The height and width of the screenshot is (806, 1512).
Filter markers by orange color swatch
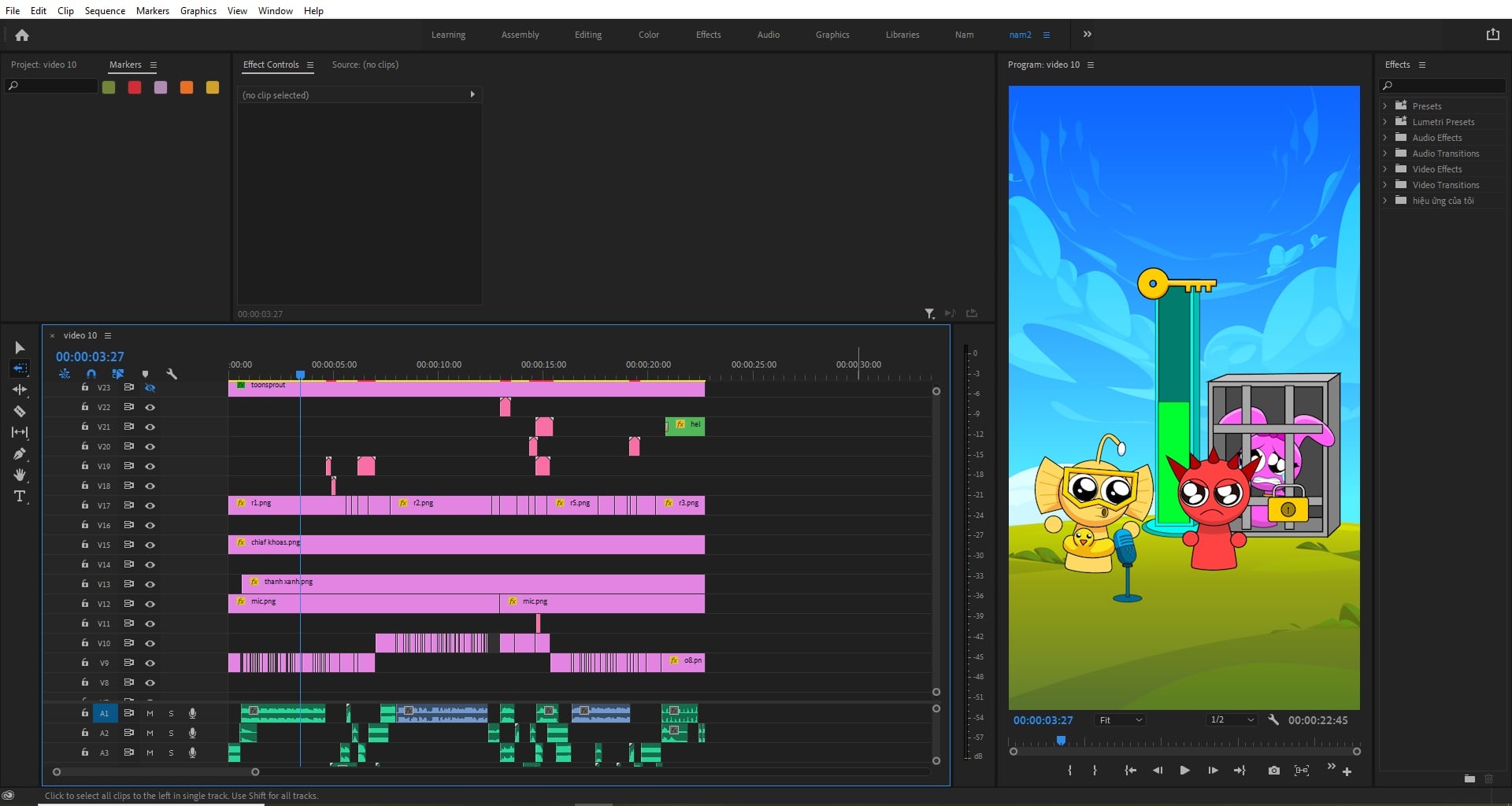(x=187, y=87)
